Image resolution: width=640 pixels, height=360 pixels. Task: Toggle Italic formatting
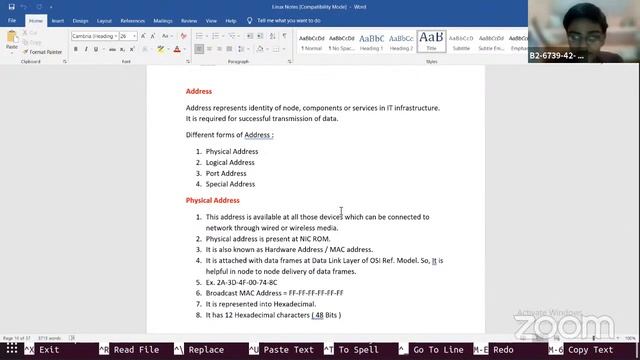coord(86,49)
